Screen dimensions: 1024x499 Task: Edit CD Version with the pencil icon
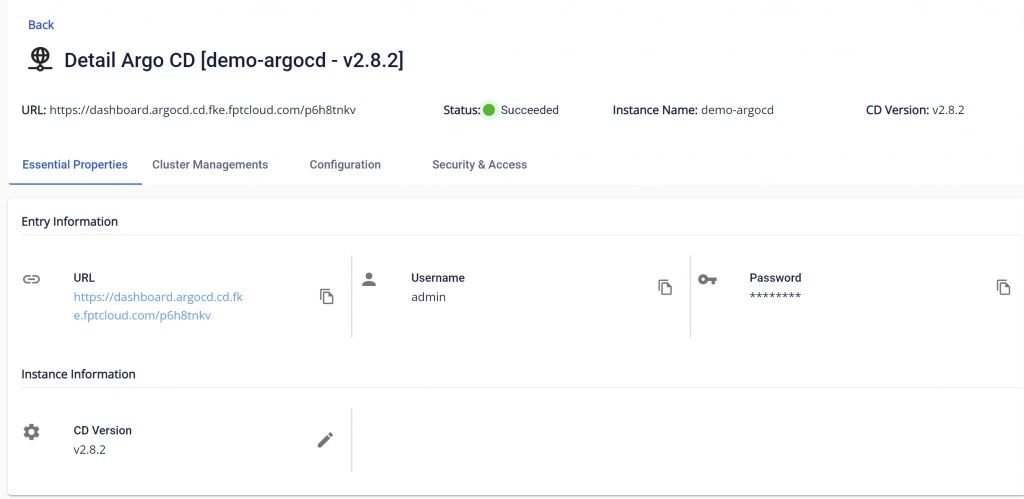click(325, 440)
